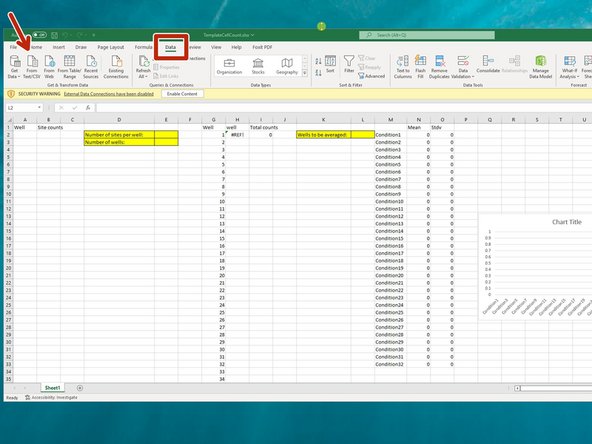Click the Insert Function fx button
Viewport: 592px width, 444px height.
[88, 108]
